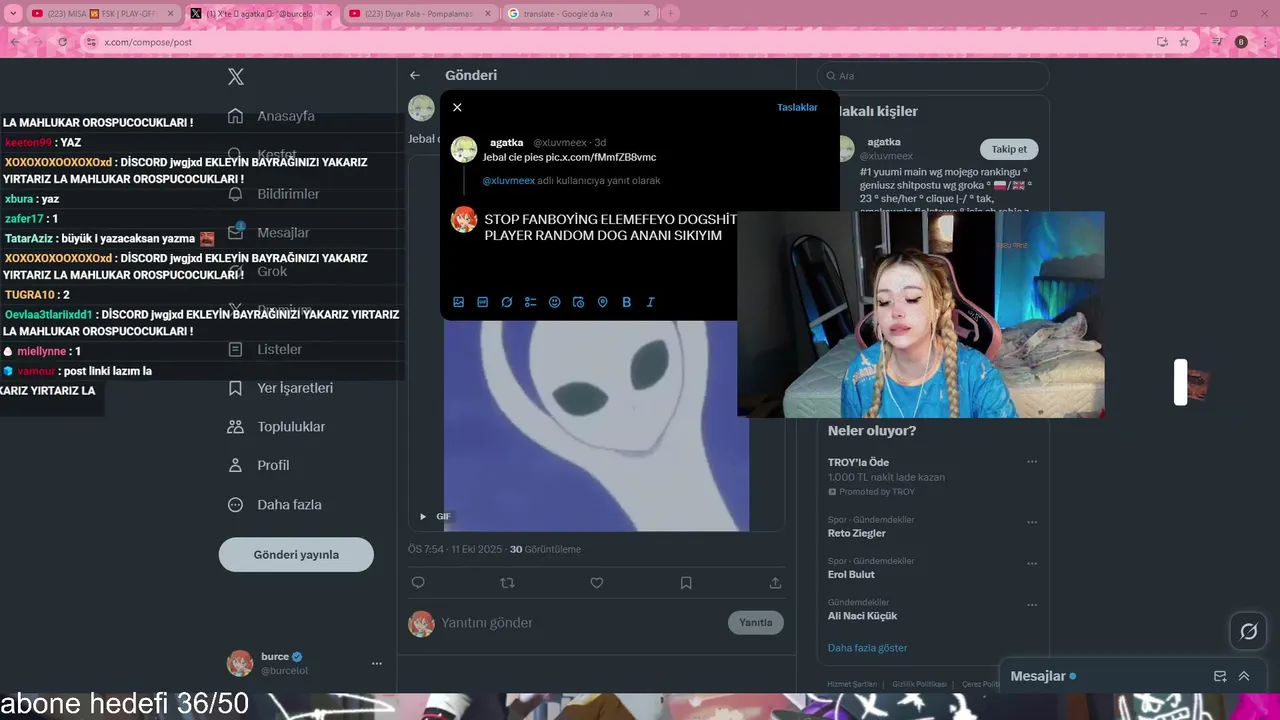
Task: Click Daha fazla göster link
Action: point(867,648)
